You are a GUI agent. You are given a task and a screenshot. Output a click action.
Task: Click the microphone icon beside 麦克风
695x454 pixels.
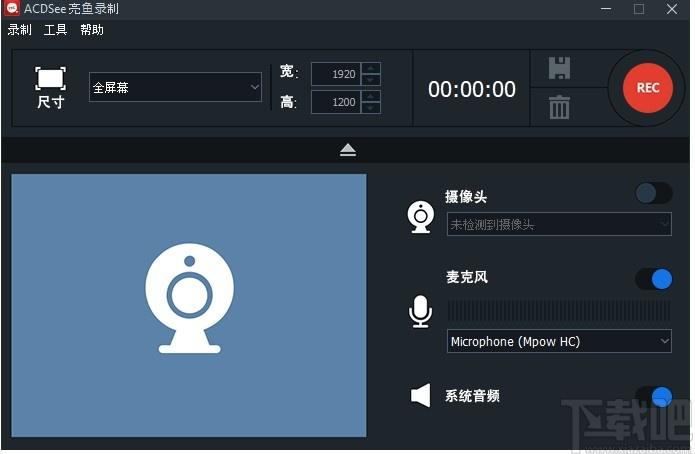click(421, 312)
